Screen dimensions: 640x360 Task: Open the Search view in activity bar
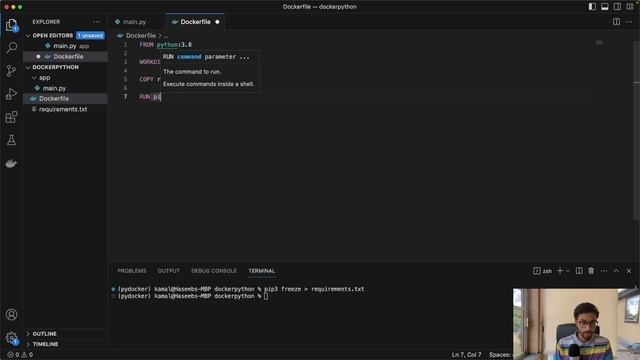[11, 48]
